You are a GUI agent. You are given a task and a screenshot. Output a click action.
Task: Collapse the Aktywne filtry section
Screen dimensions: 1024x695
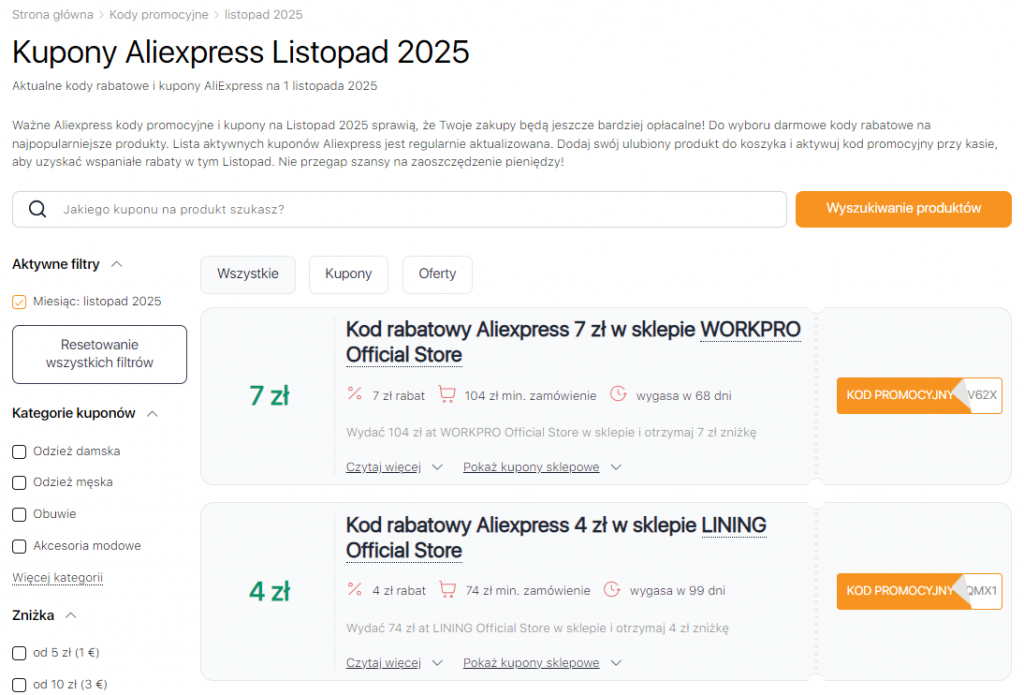[x=117, y=264]
